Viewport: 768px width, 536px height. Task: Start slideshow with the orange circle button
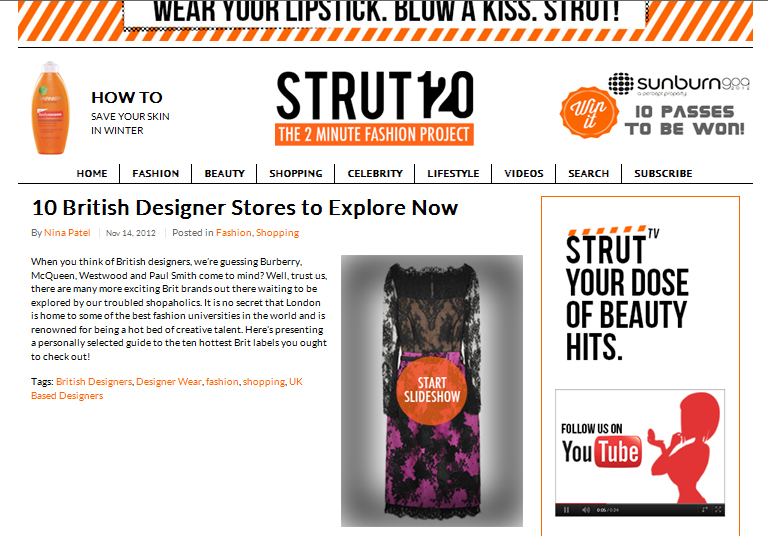point(432,390)
